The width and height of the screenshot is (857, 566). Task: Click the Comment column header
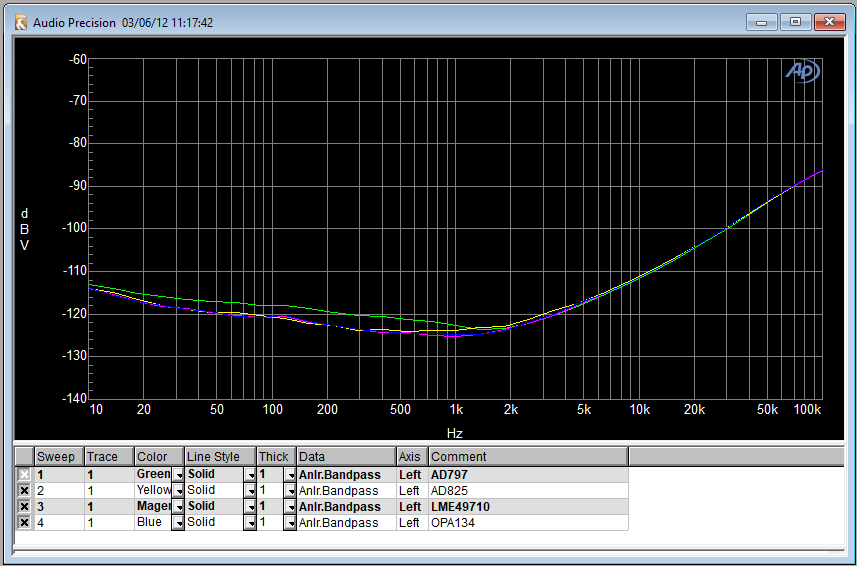tap(528, 457)
